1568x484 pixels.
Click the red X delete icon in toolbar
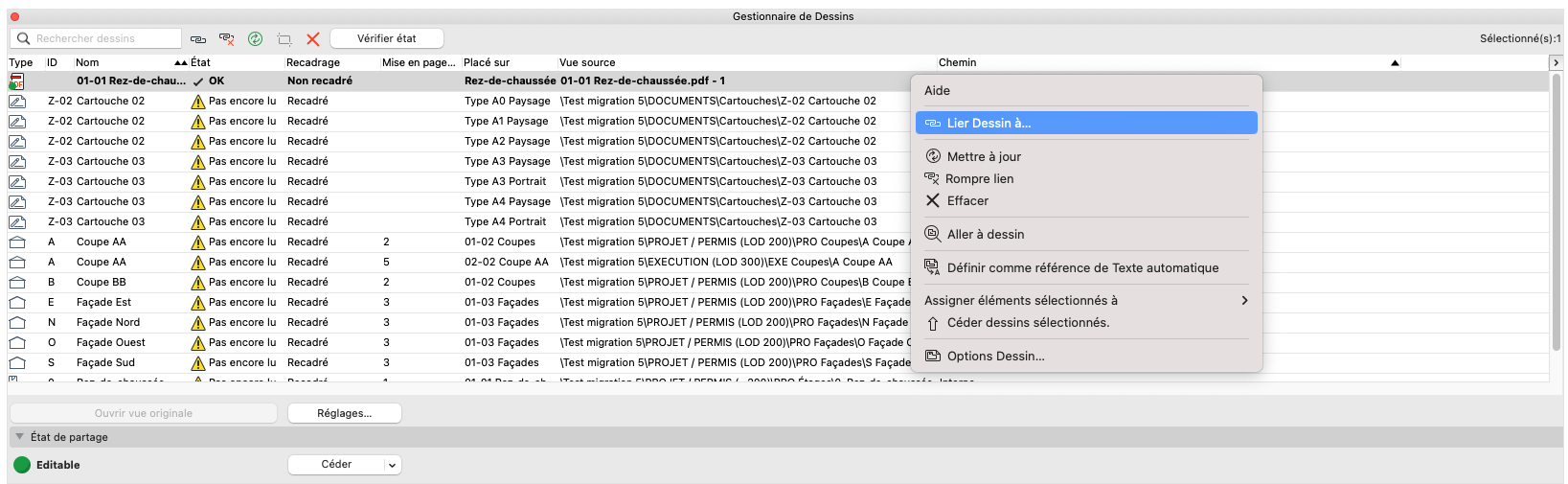tap(313, 39)
